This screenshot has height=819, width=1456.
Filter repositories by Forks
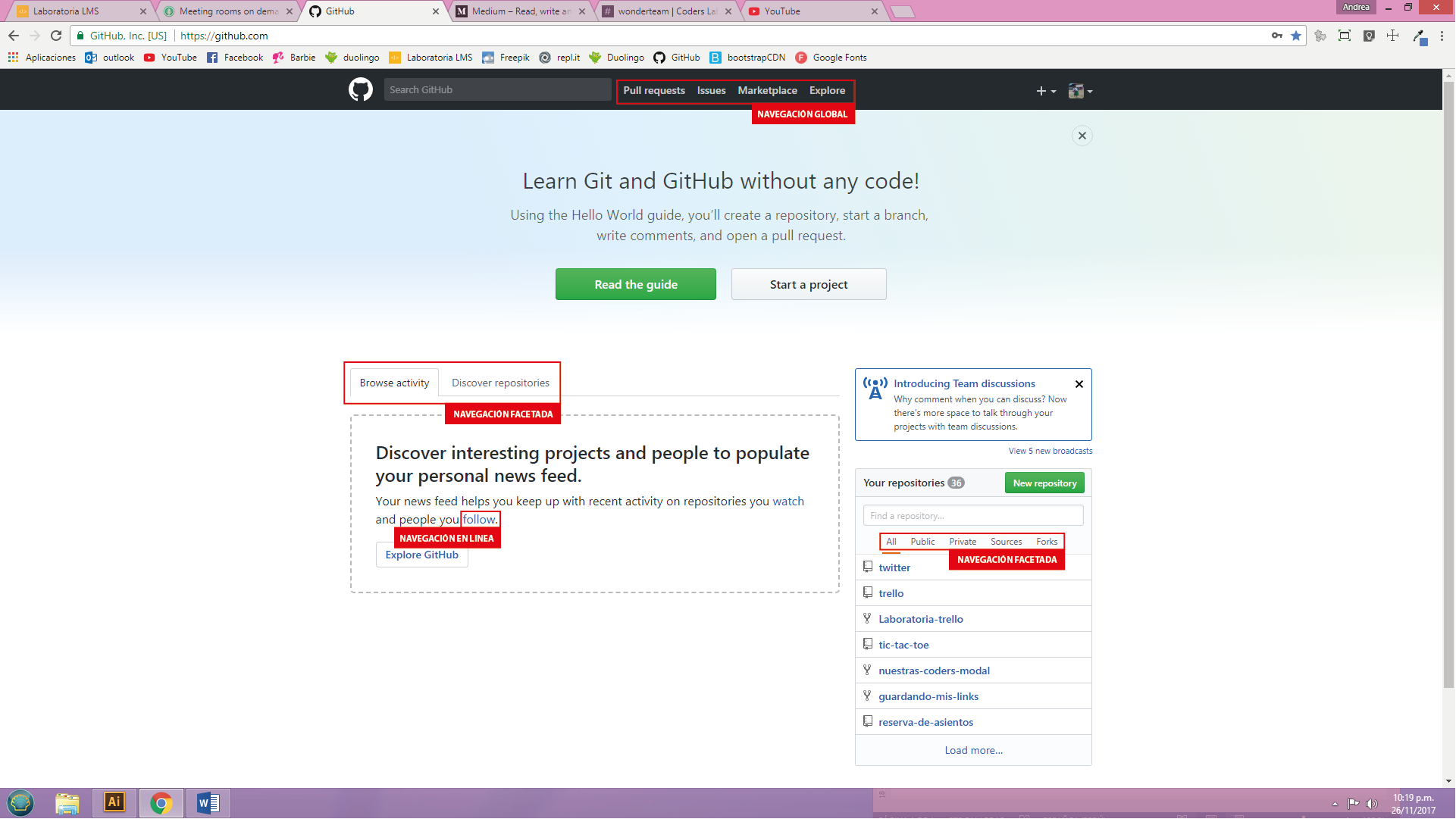click(1047, 542)
